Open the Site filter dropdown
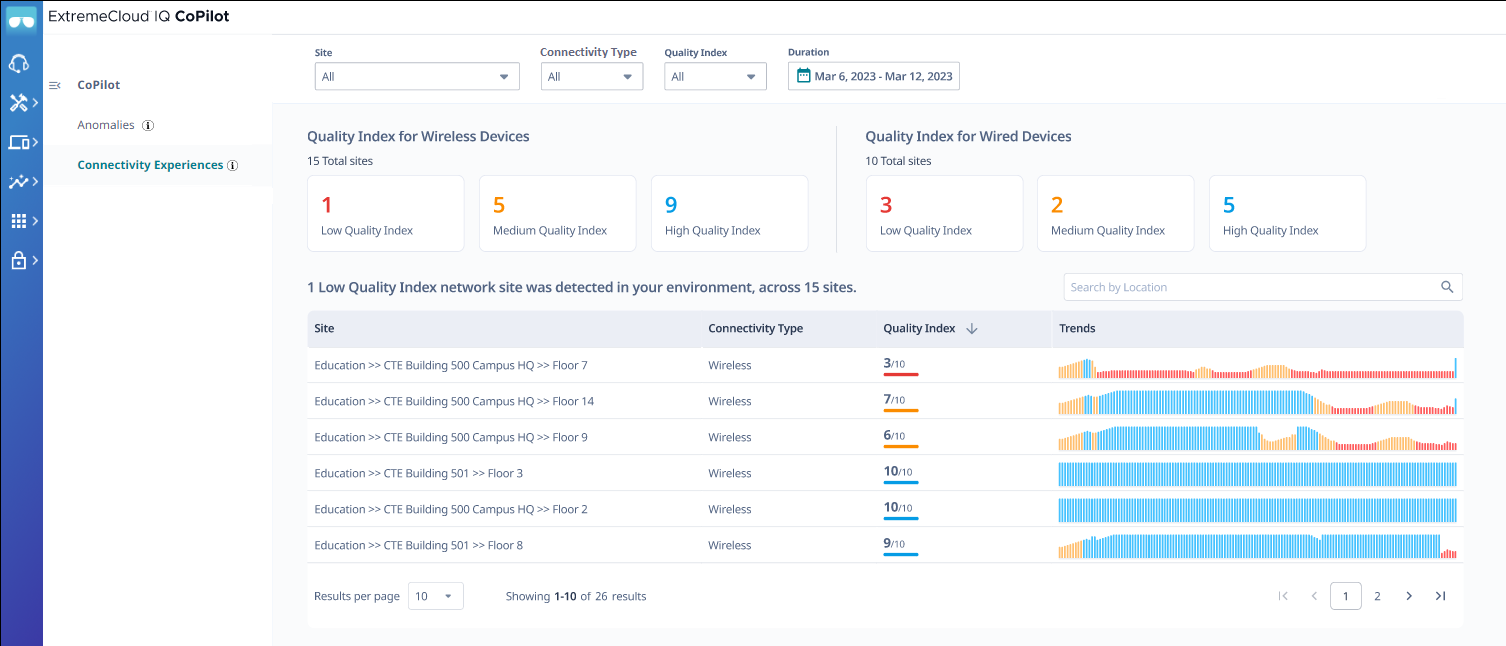Image resolution: width=1506 pixels, height=646 pixels. [x=416, y=75]
